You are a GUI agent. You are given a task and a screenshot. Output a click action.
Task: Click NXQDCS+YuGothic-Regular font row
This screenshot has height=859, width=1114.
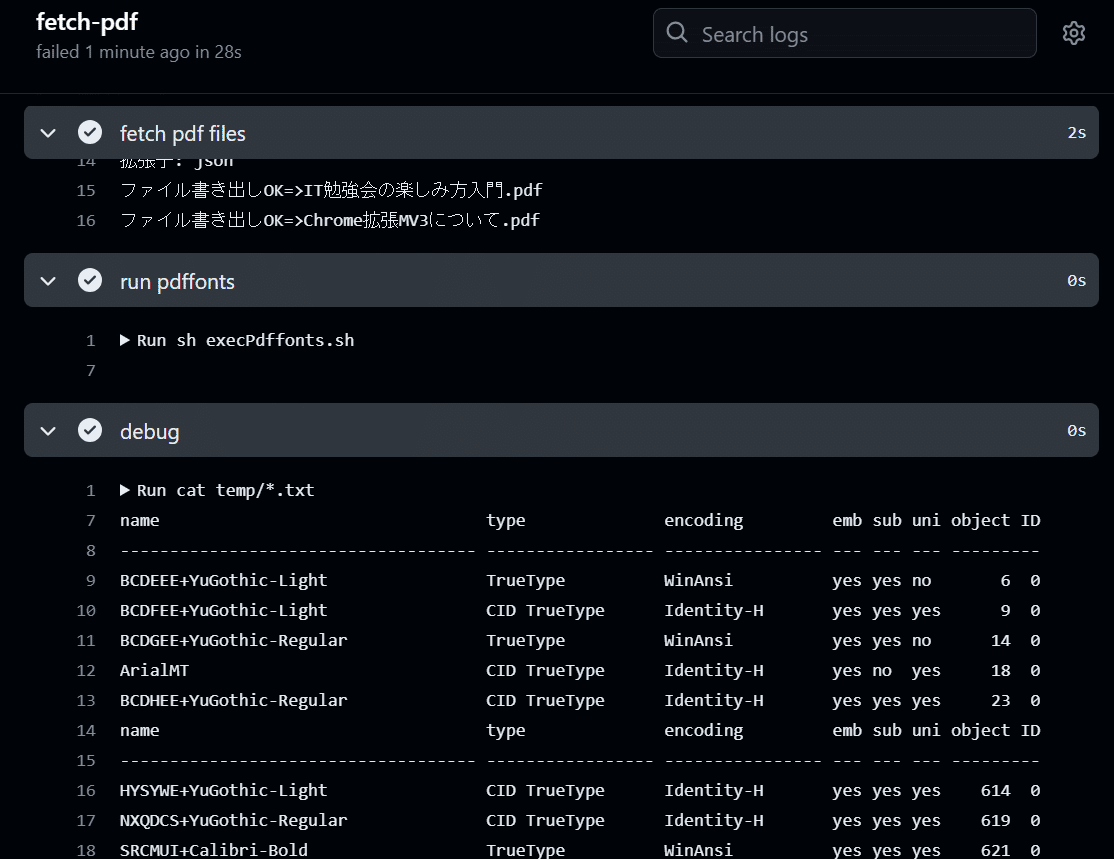point(580,821)
